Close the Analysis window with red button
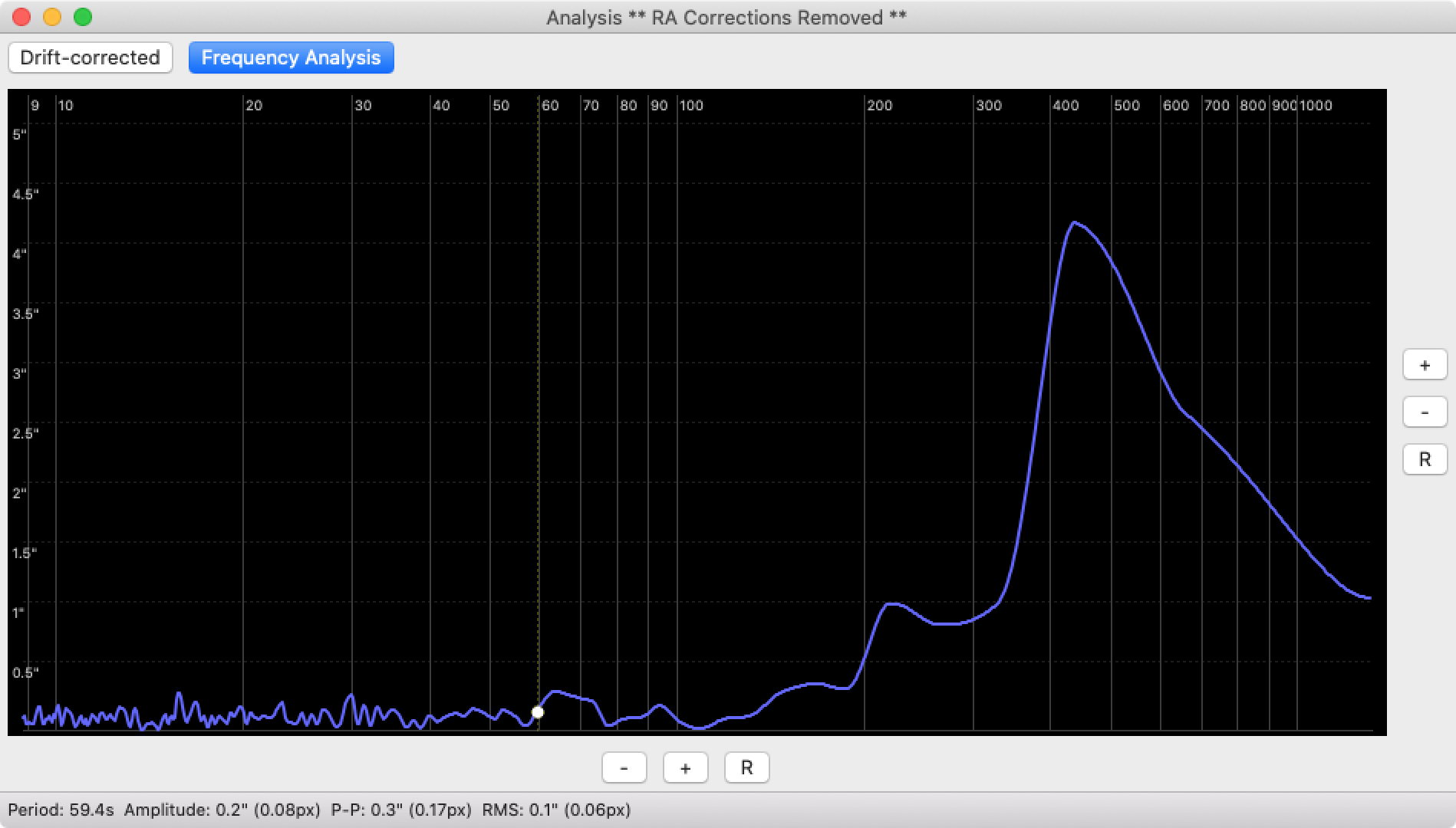 21,17
